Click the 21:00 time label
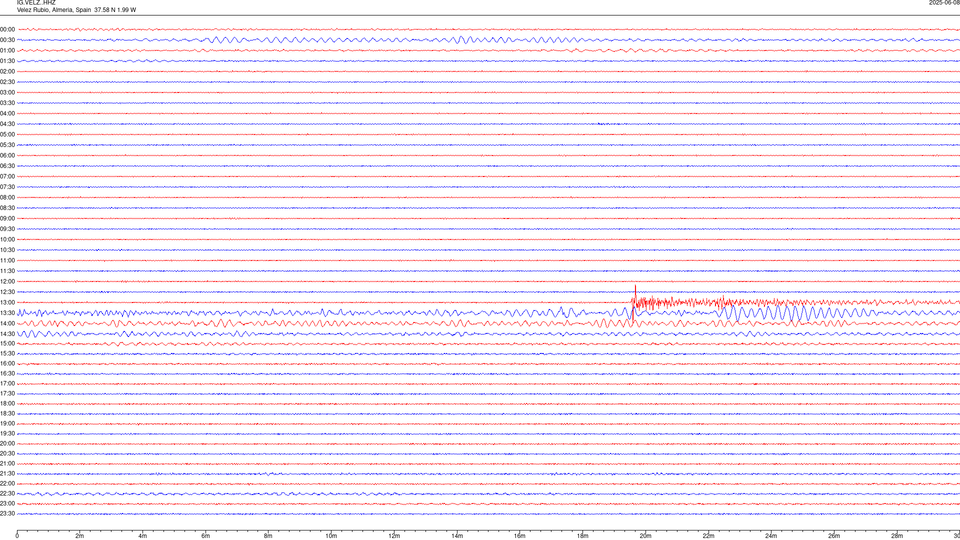 click(7, 463)
